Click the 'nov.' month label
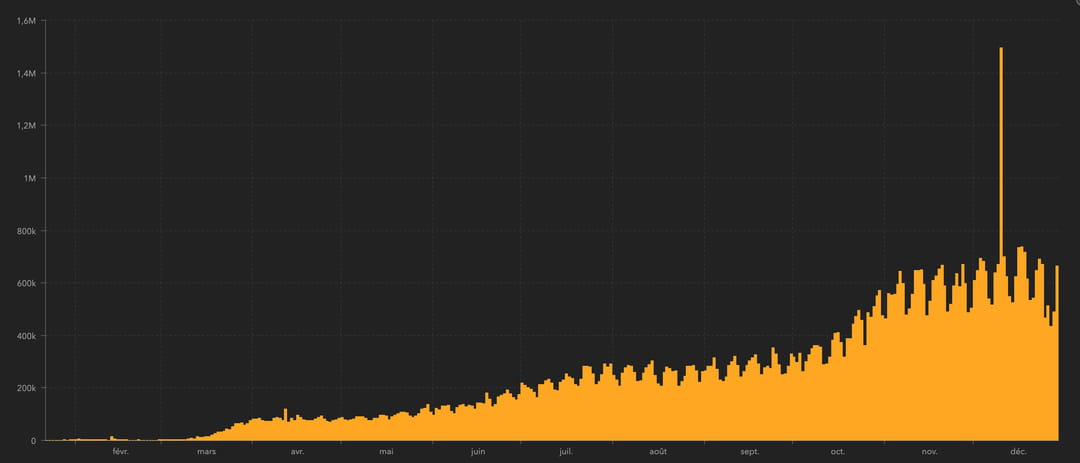1080x463 pixels. coord(929,452)
